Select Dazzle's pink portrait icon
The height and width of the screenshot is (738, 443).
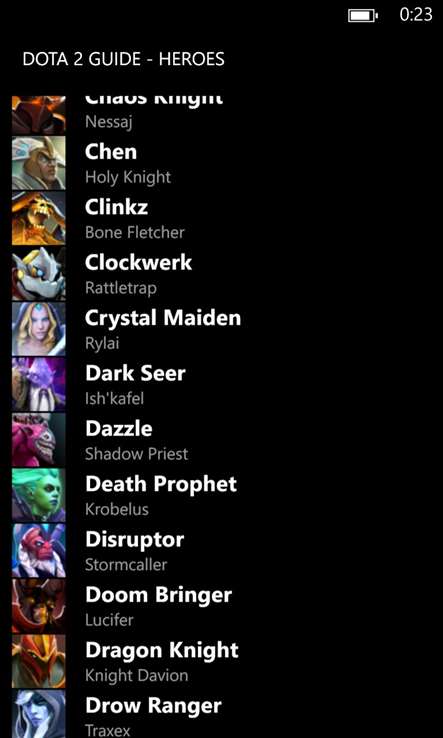click(39, 440)
